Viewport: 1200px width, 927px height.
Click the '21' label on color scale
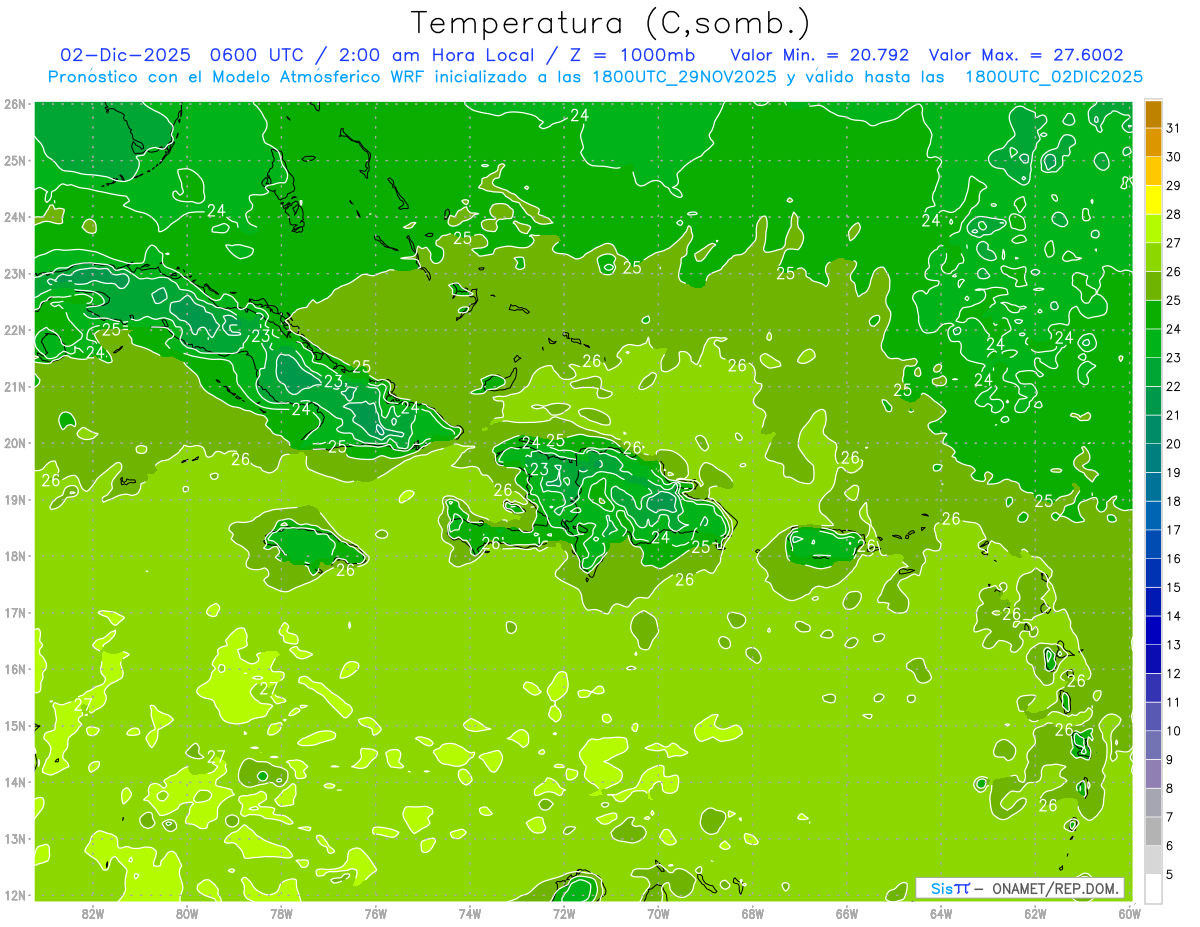pyautogui.click(x=1173, y=415)
